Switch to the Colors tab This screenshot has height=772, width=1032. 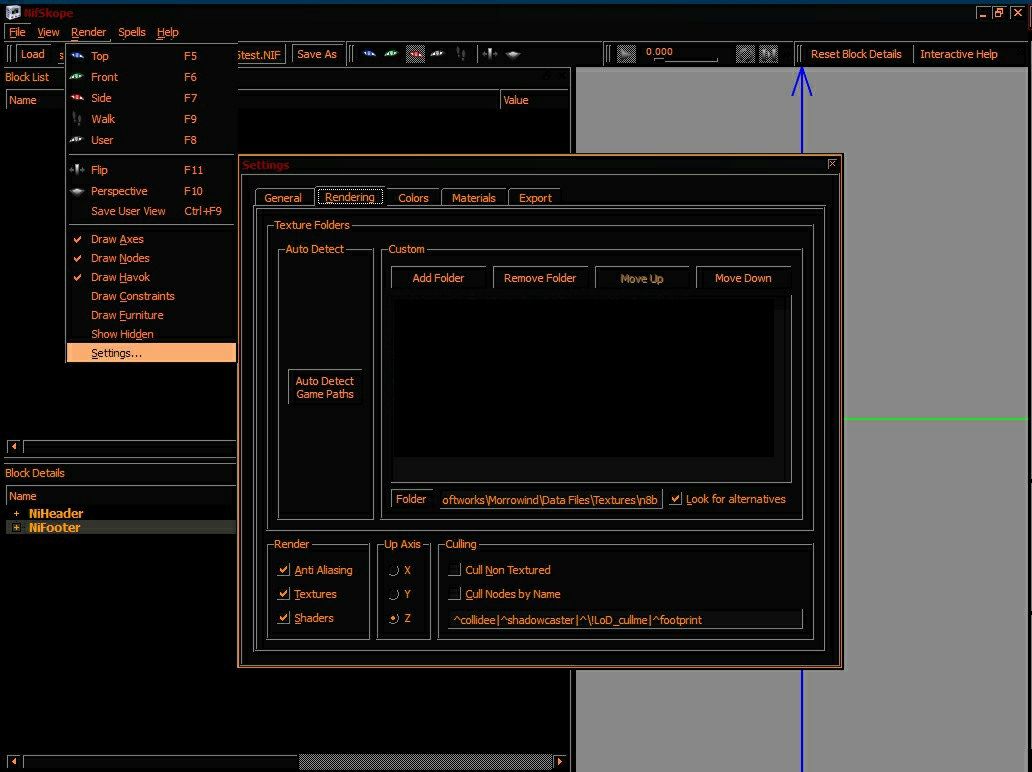tap(413, 197)
